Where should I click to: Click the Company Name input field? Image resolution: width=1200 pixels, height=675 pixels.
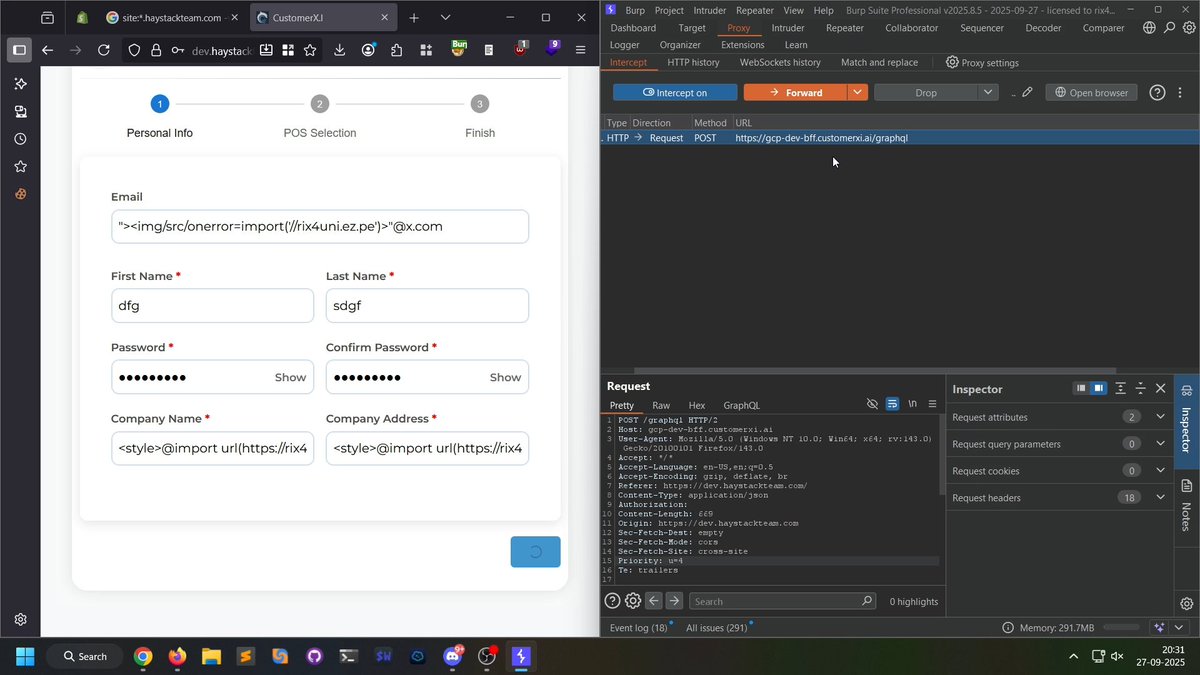pyautogui.click(x=212, y=448)
